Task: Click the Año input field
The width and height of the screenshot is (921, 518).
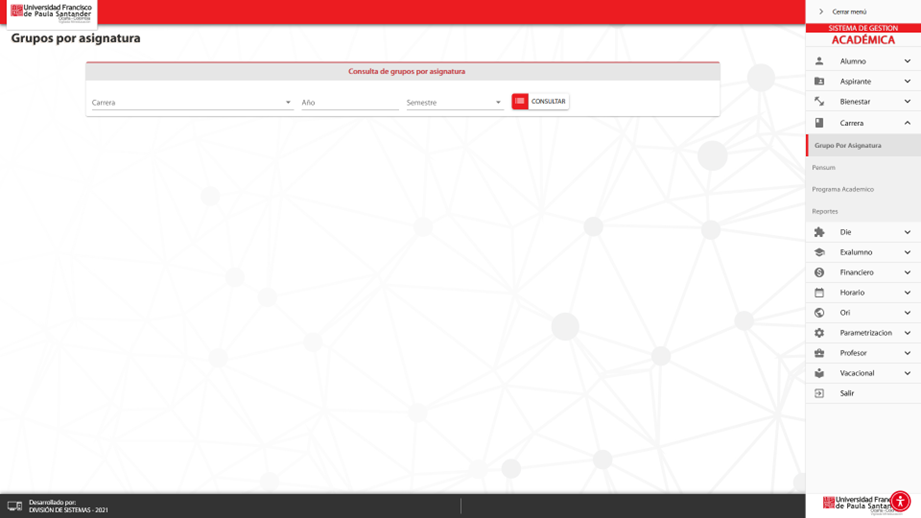Action: [349, 102]
